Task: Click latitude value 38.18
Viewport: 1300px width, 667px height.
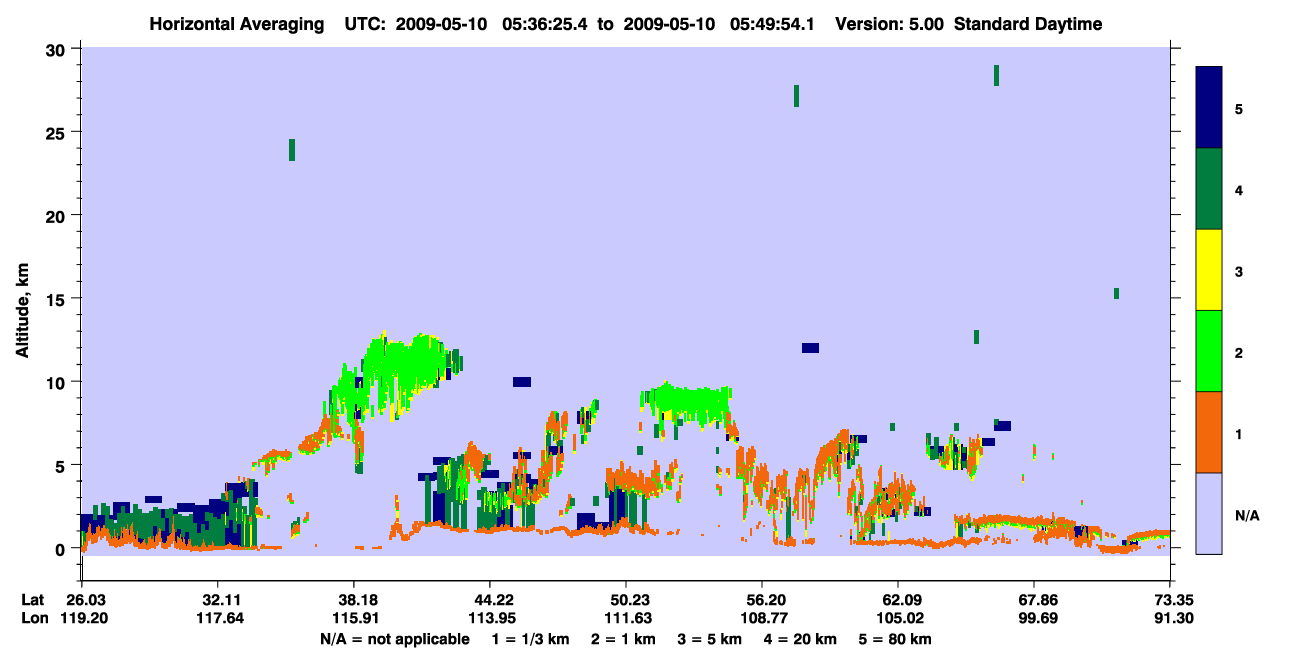Action: [353, 600]
